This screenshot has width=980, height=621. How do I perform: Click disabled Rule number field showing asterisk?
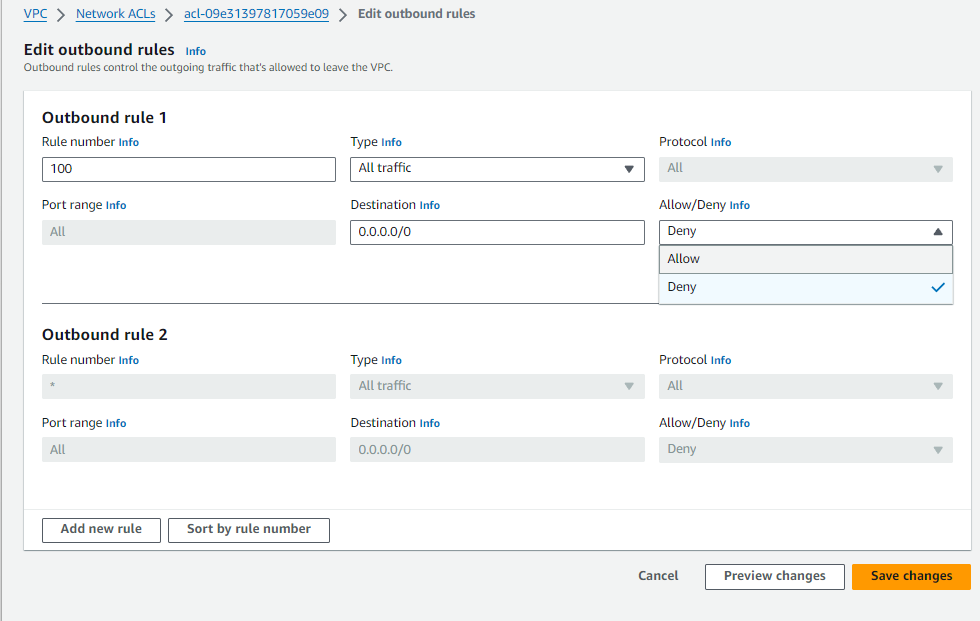pos(189,387)
